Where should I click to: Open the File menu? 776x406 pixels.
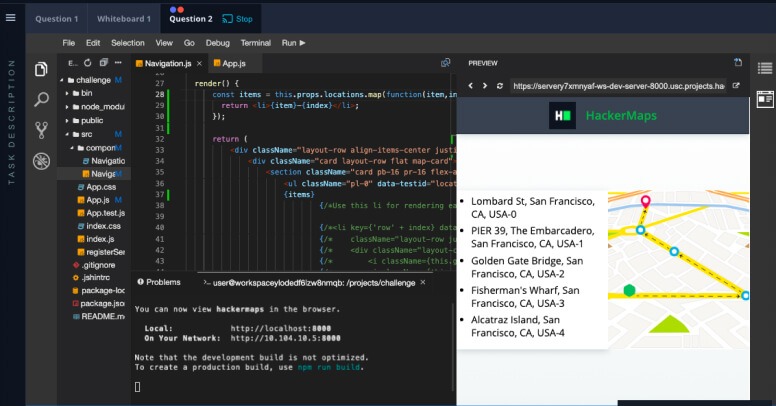coord(68,43)
